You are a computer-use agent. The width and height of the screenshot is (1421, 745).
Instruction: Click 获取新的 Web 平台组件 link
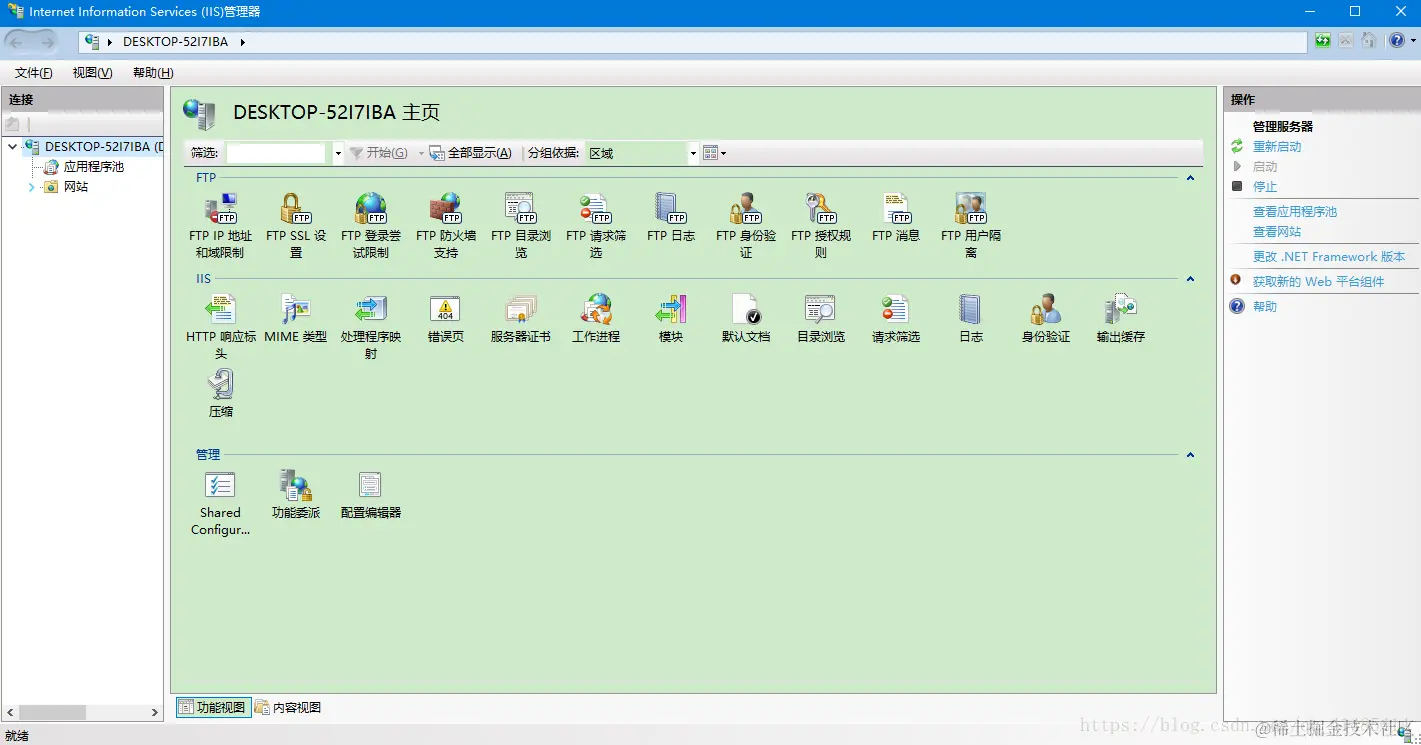point(1318,282)
